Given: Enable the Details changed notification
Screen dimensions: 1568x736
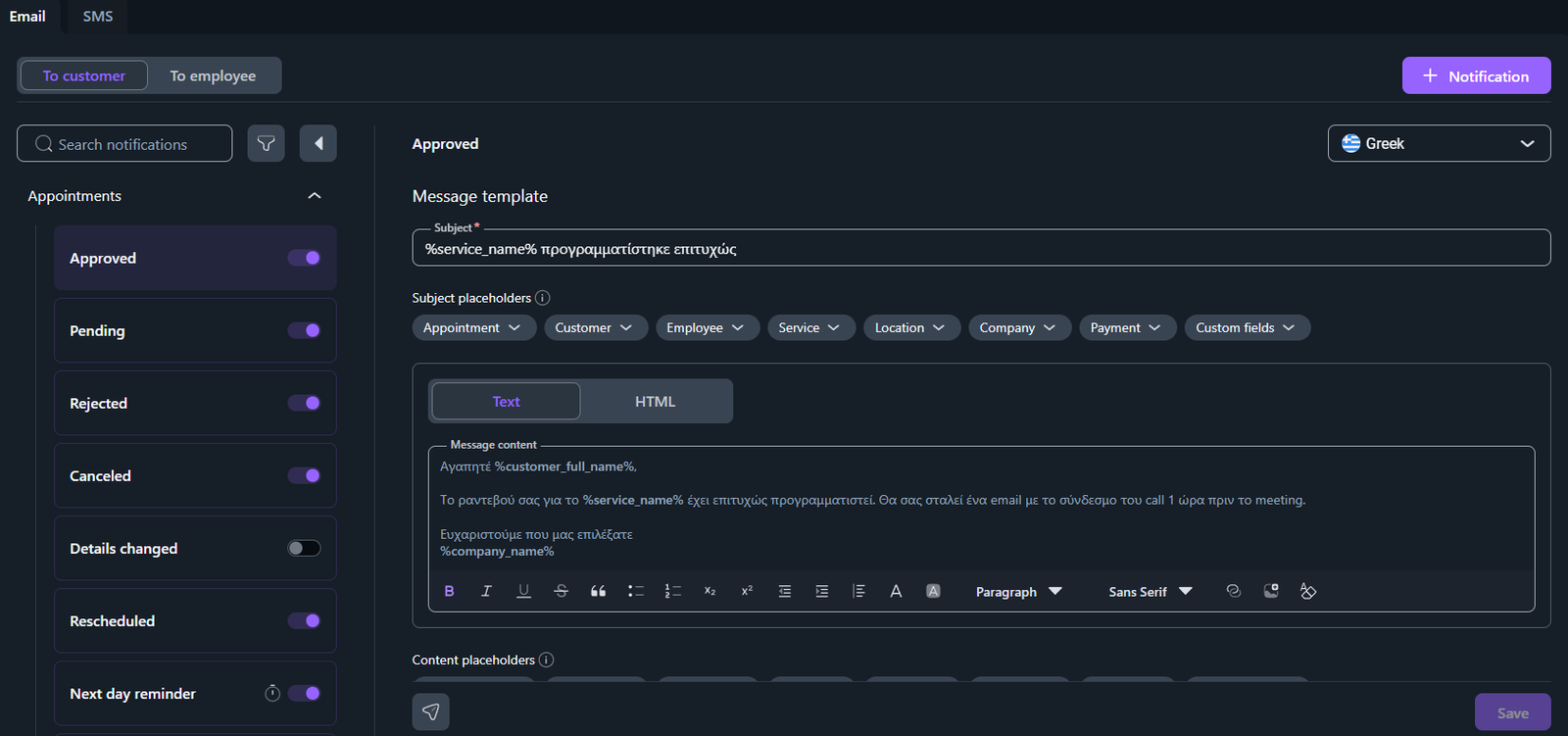Looking at the screenshot, I should coord(304,548).
